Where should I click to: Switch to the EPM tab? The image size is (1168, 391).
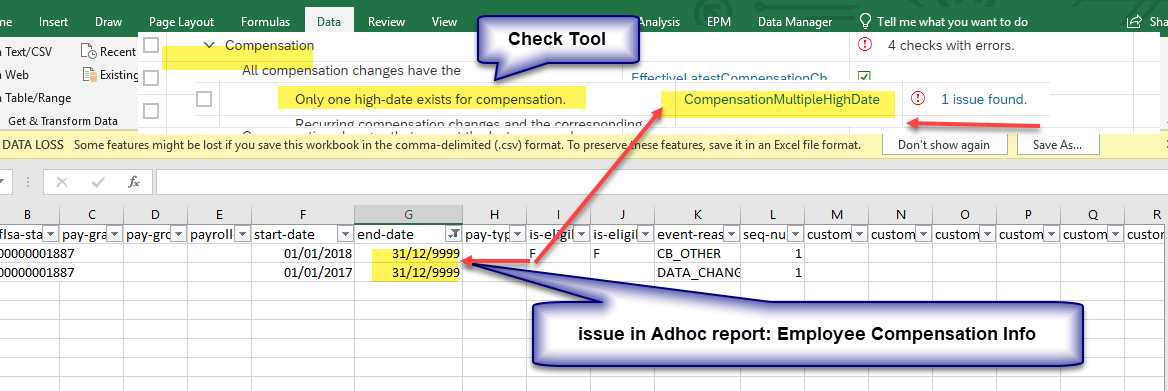click(x=719, y=22)
